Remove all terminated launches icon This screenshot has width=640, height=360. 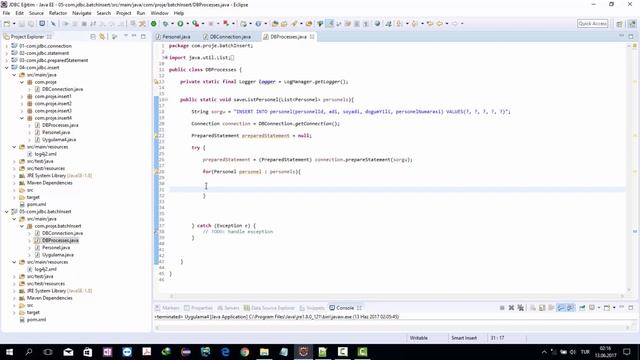coord(520,308)
